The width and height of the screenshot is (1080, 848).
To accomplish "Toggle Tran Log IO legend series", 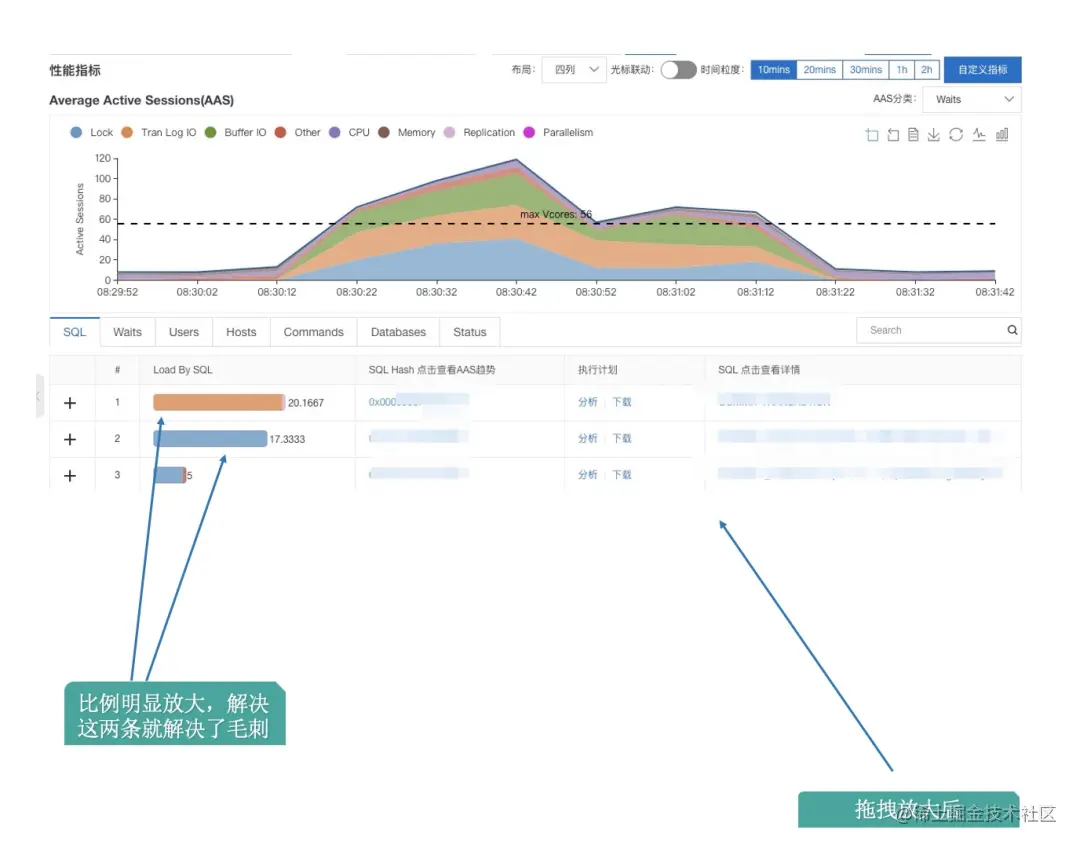I will (x=158, y=132).
